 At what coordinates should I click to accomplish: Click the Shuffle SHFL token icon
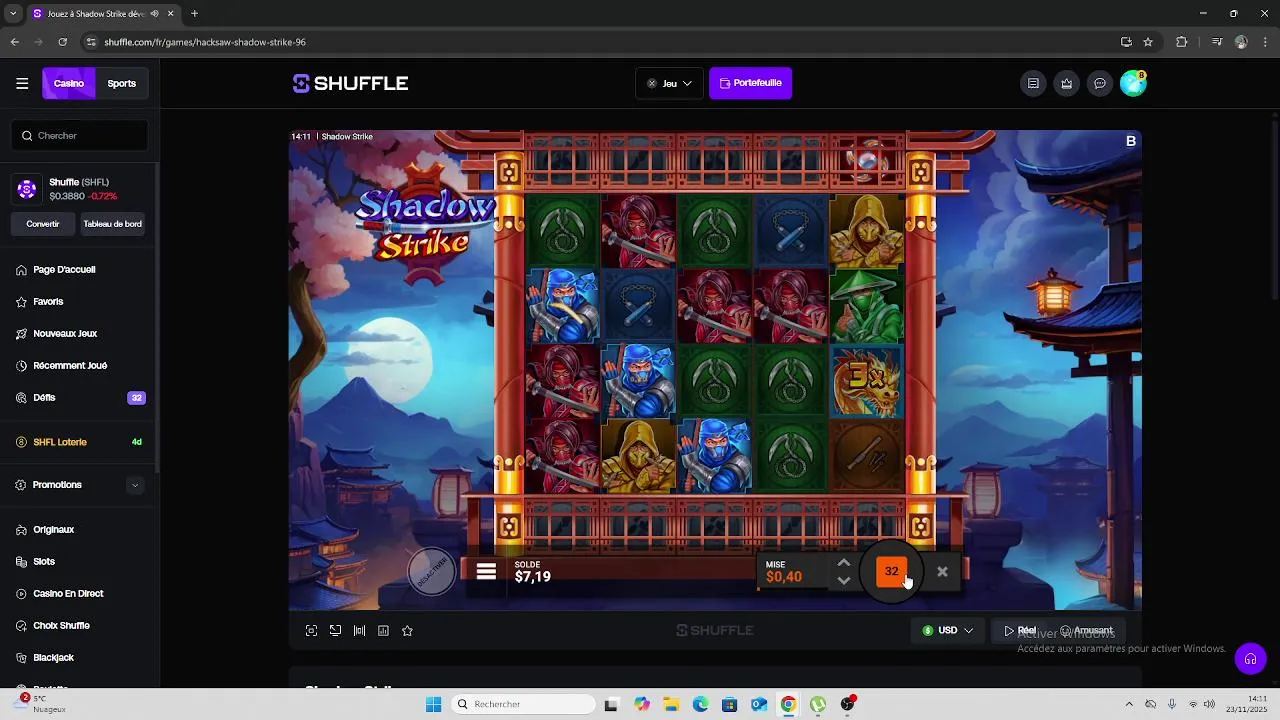(27, 189)
